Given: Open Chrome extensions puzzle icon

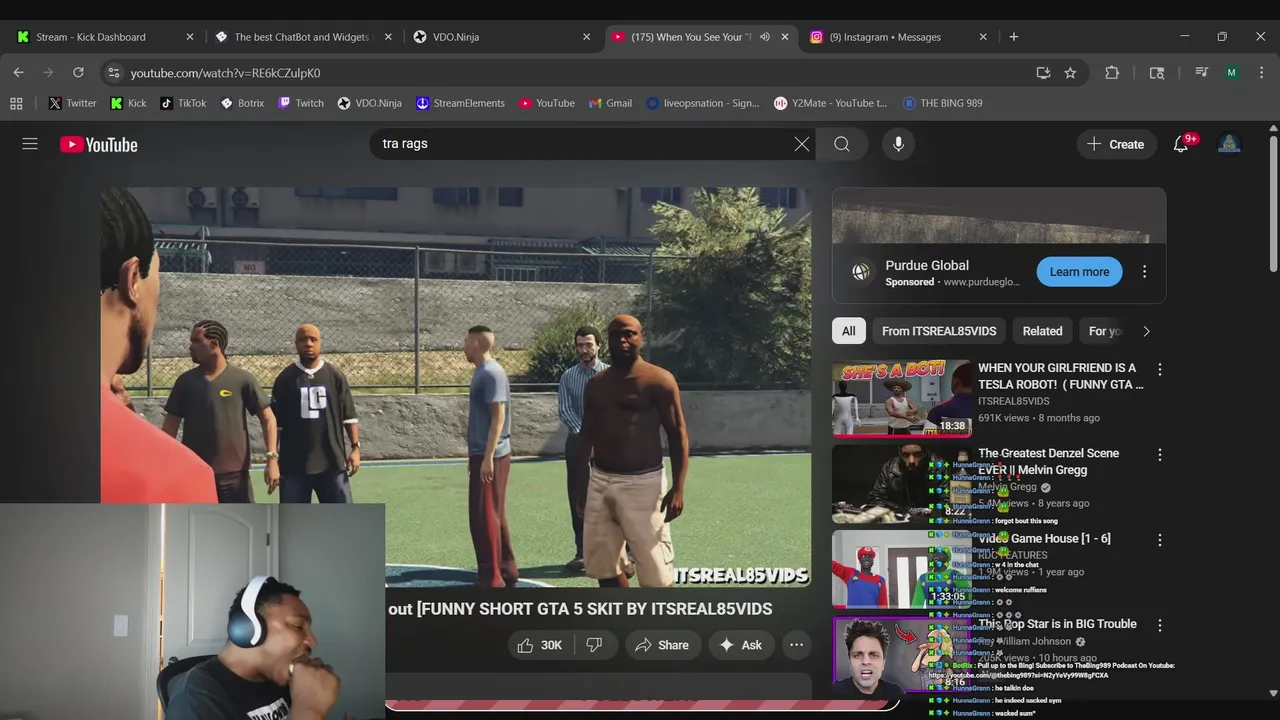Looking at the screenshot, I should 1112,72.
